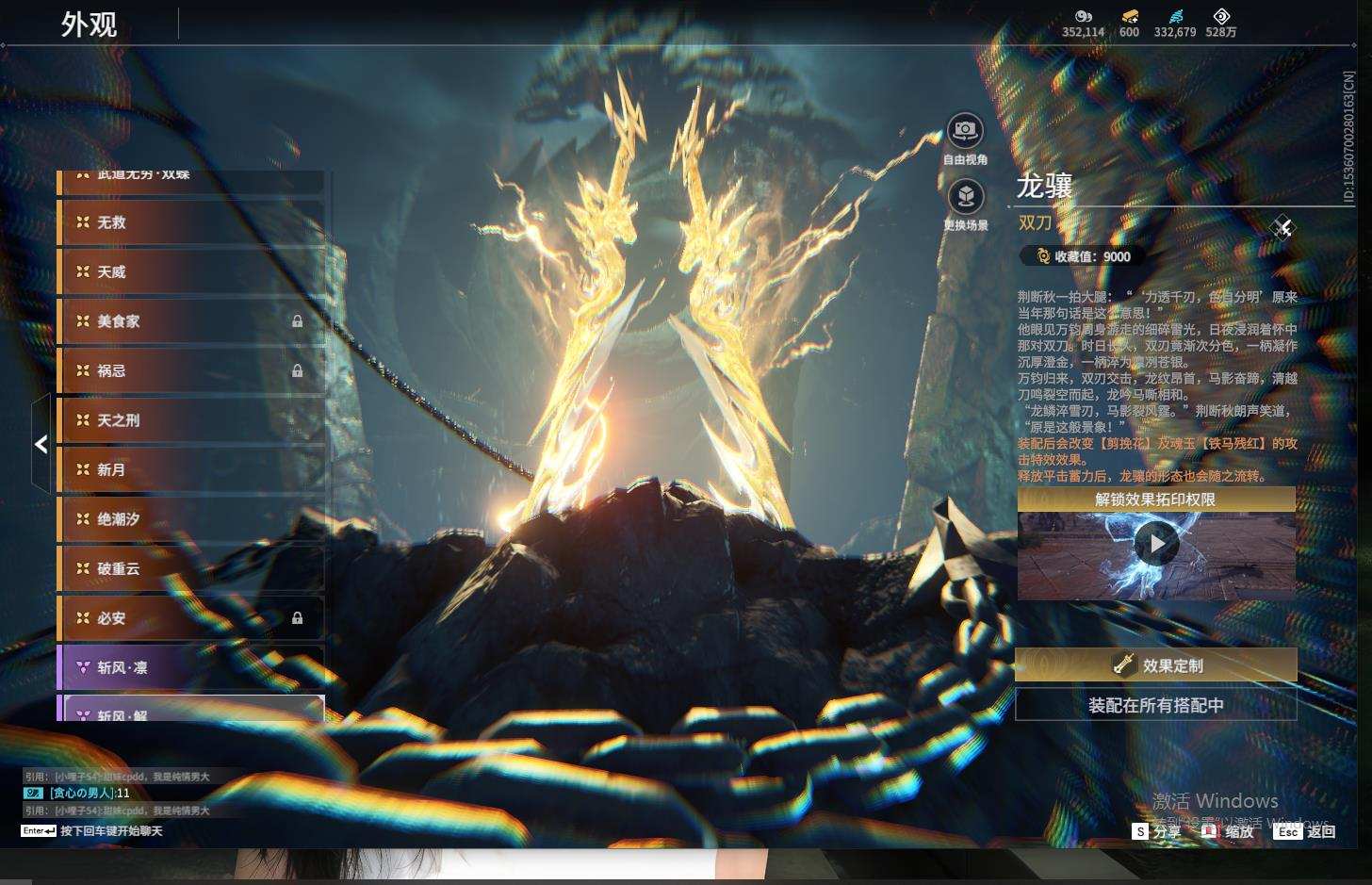Play the effect preview video

(x=1156, y=544)
